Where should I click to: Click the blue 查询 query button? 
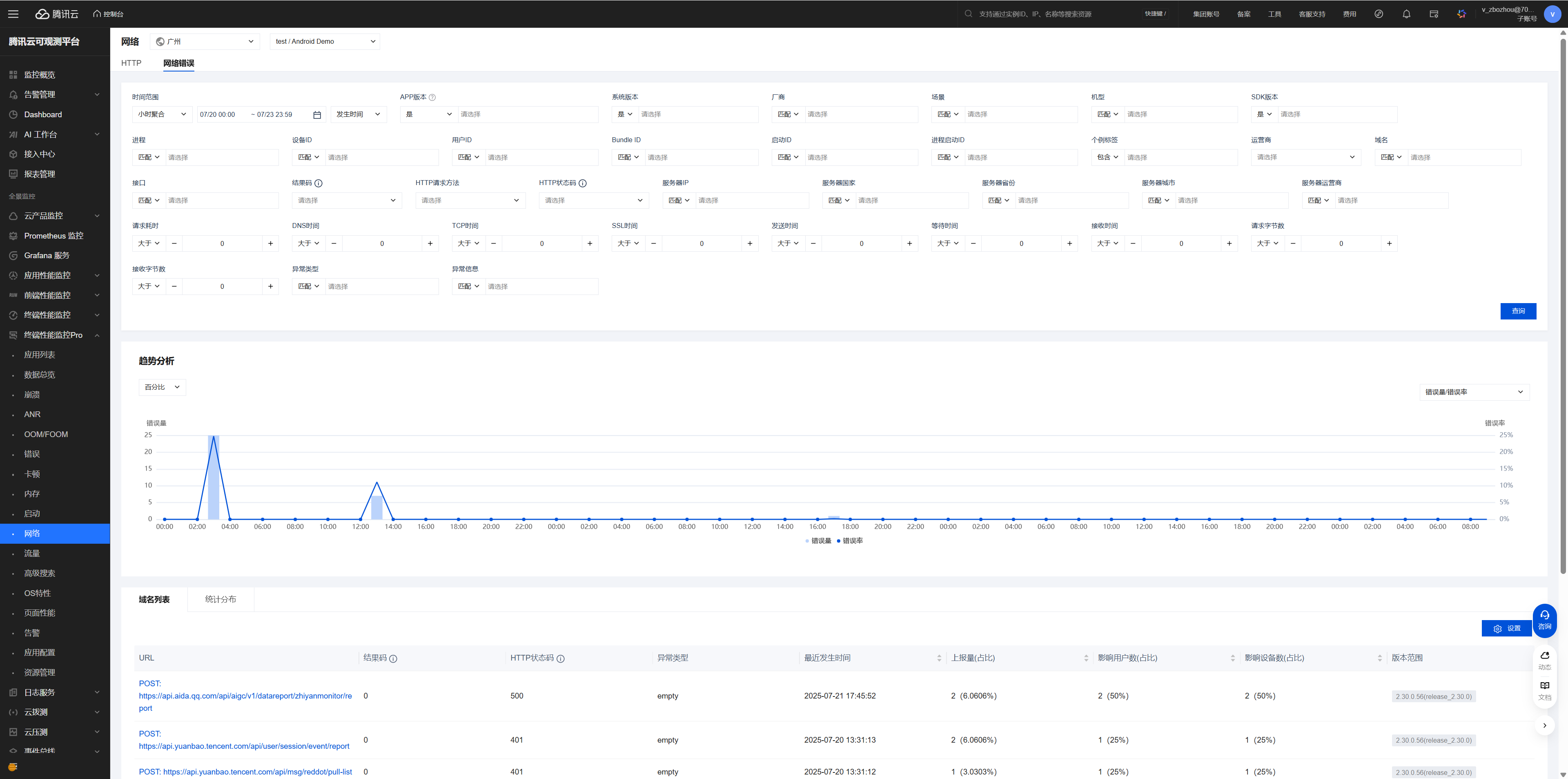tap(1517, 311)
